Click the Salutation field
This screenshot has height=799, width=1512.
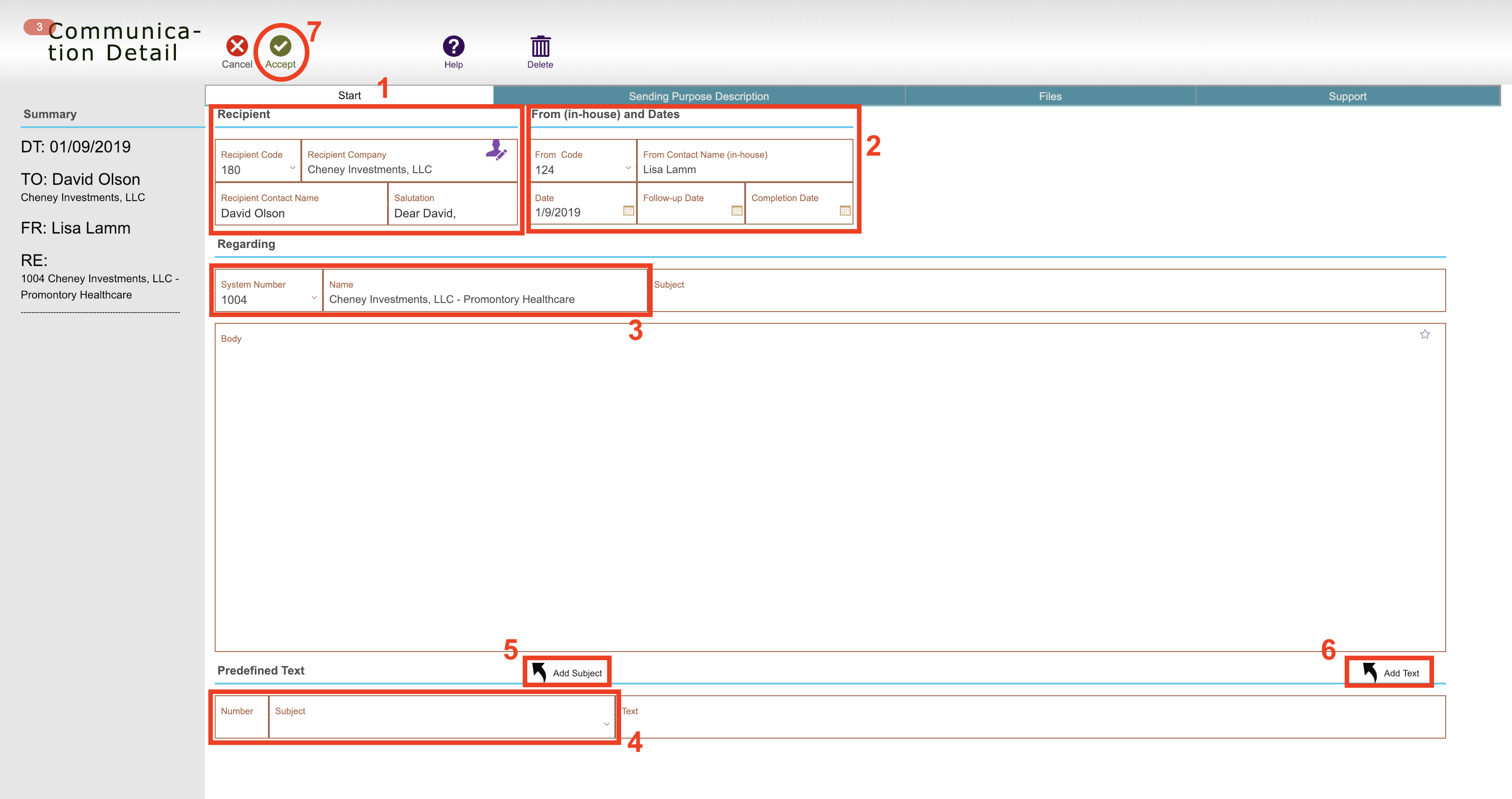click(x=452, y=204)
